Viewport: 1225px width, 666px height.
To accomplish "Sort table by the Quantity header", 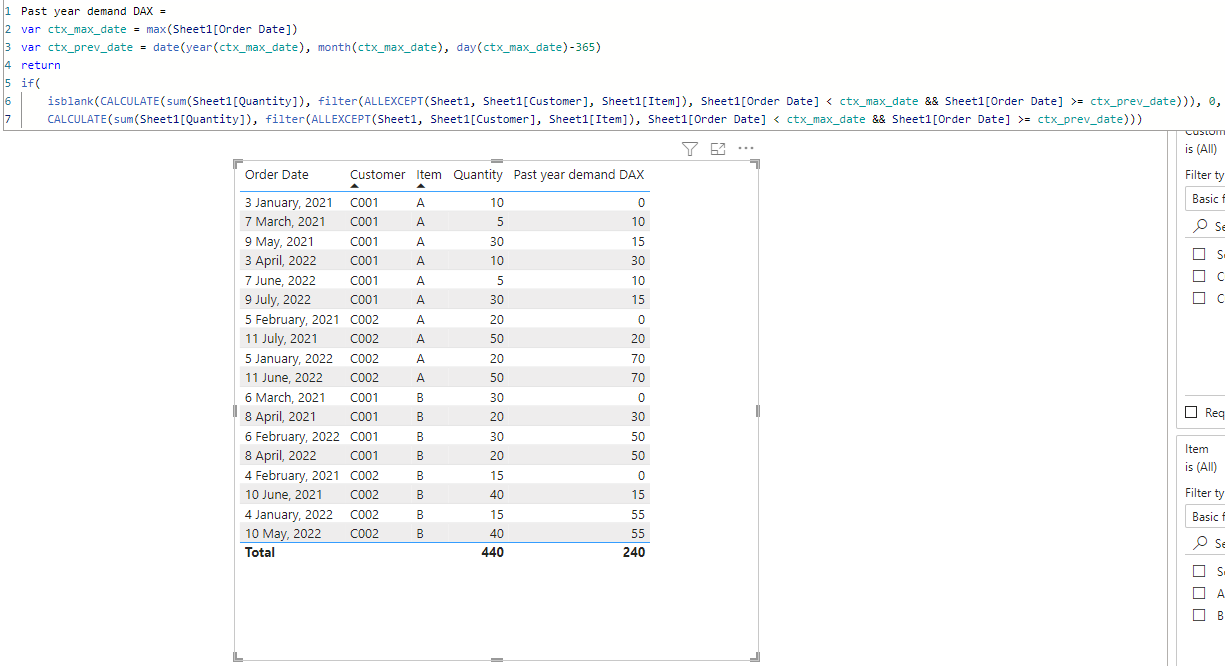I will 478,174.
